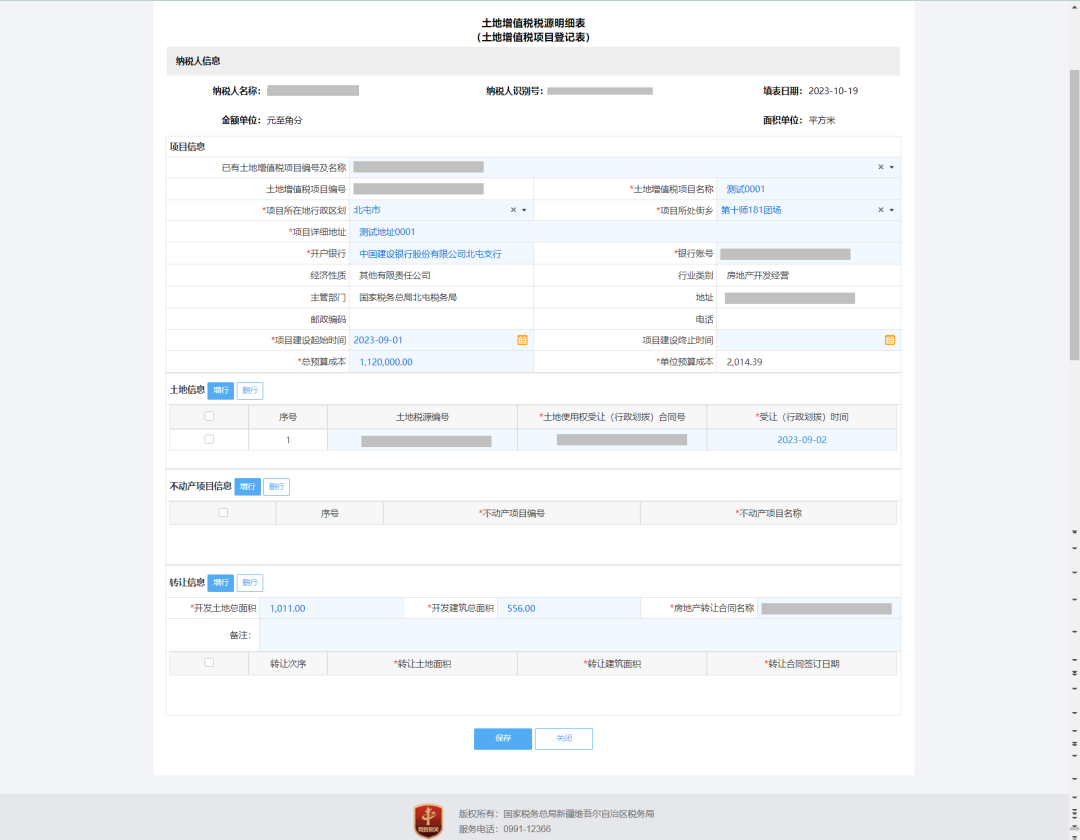Screen dimensions: 1080x840
Task: Delete a row in 转让信息 section
Action: point(250,582)
